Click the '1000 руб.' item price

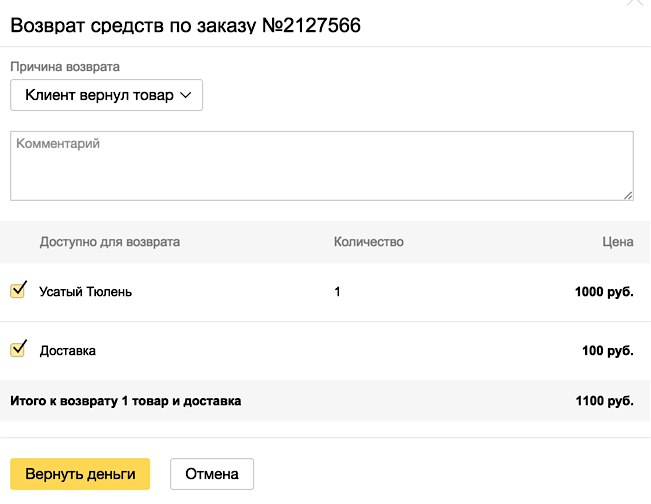604,292
